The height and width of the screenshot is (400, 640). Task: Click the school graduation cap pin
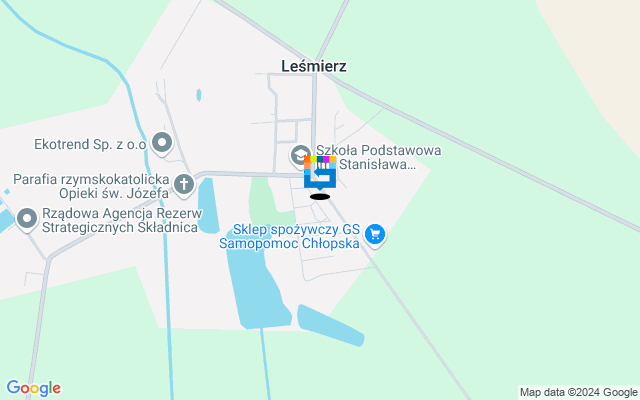(300, 156)
